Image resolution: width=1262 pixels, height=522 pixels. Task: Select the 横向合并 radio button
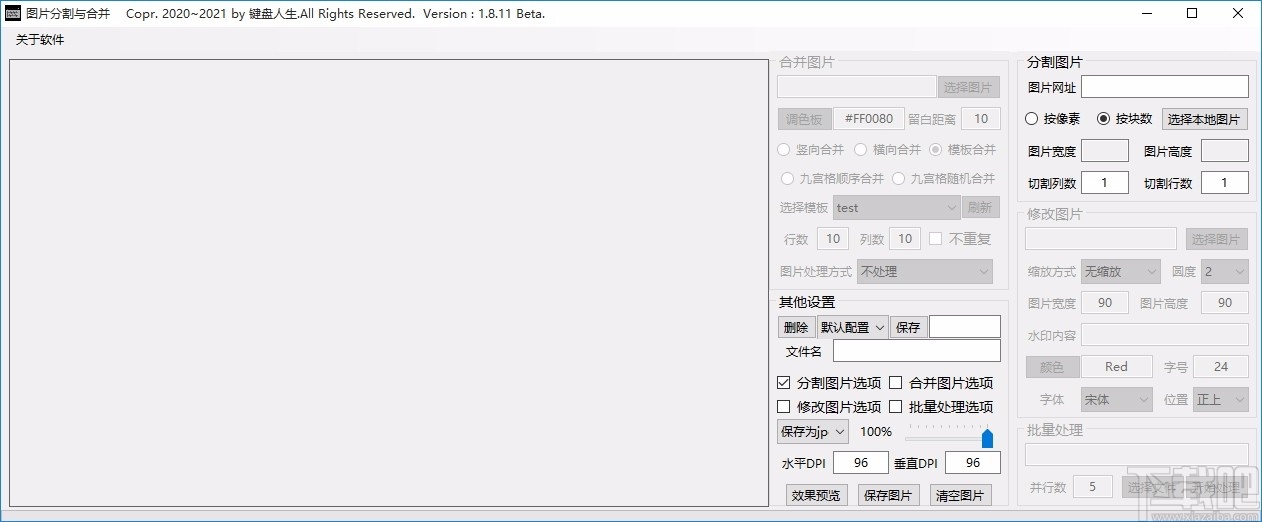tap(860, 150)
